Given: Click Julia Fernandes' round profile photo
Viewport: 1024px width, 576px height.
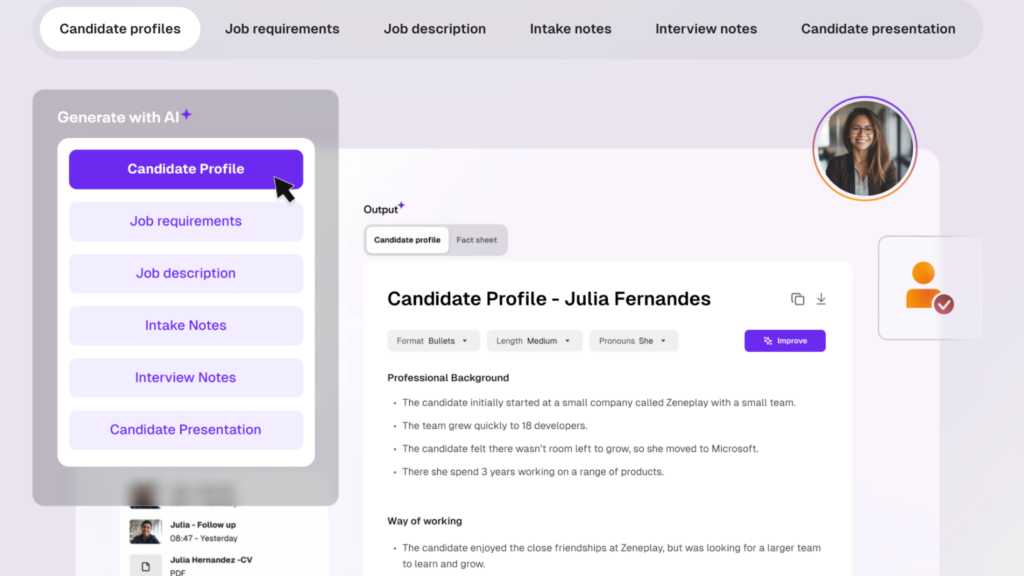Looking at the screenshot, I should coord(865,149).
